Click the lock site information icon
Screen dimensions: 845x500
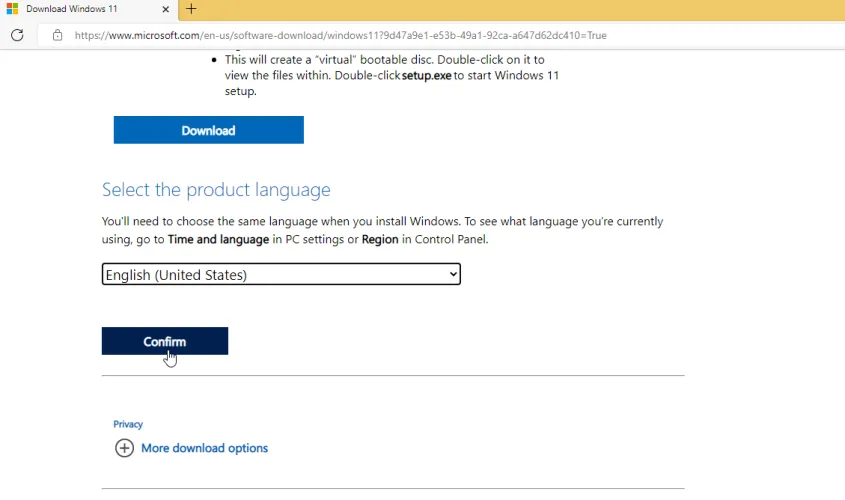pyautogui.click(x=57, y=35)
